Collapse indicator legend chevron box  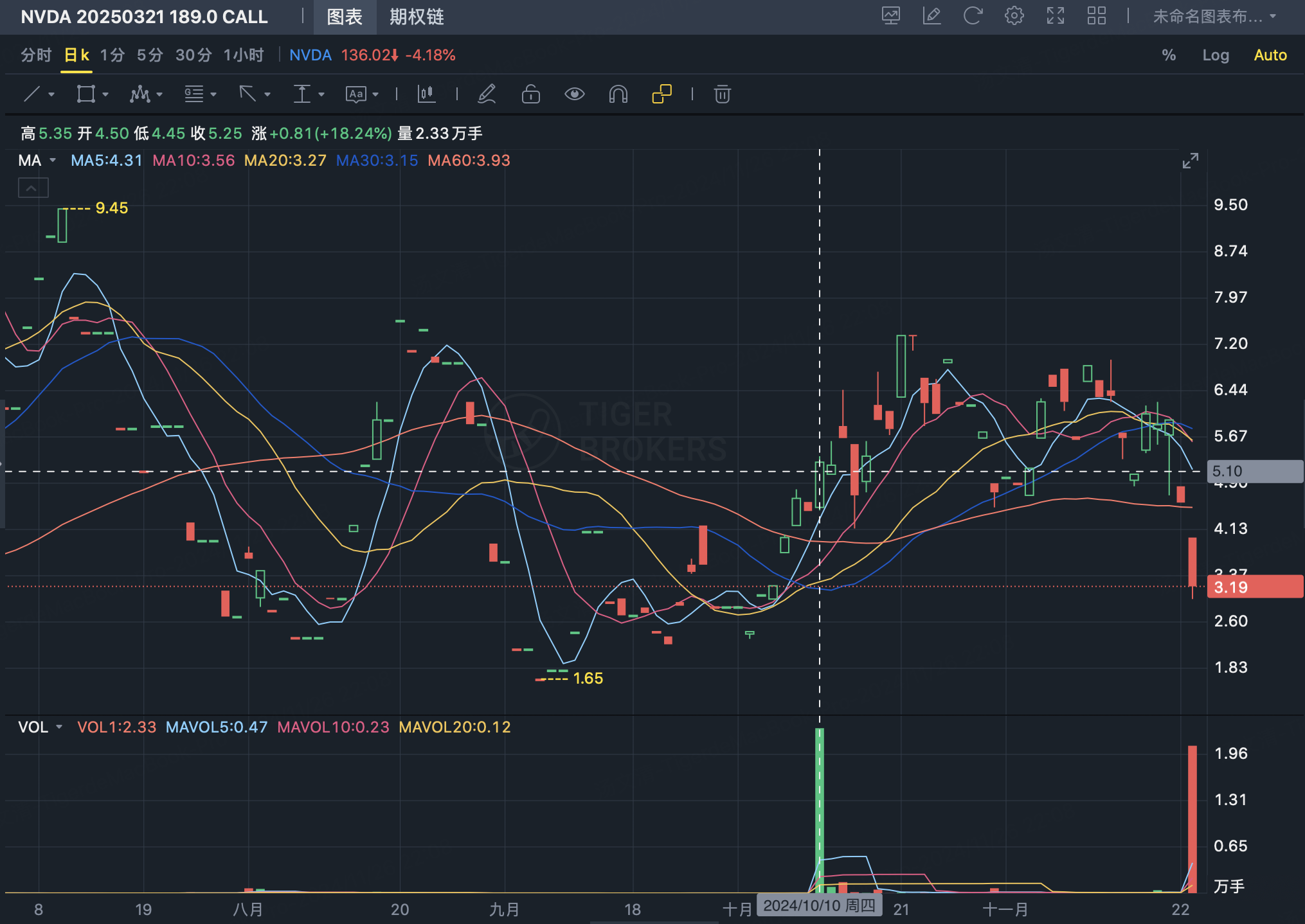tap(33, 188)
